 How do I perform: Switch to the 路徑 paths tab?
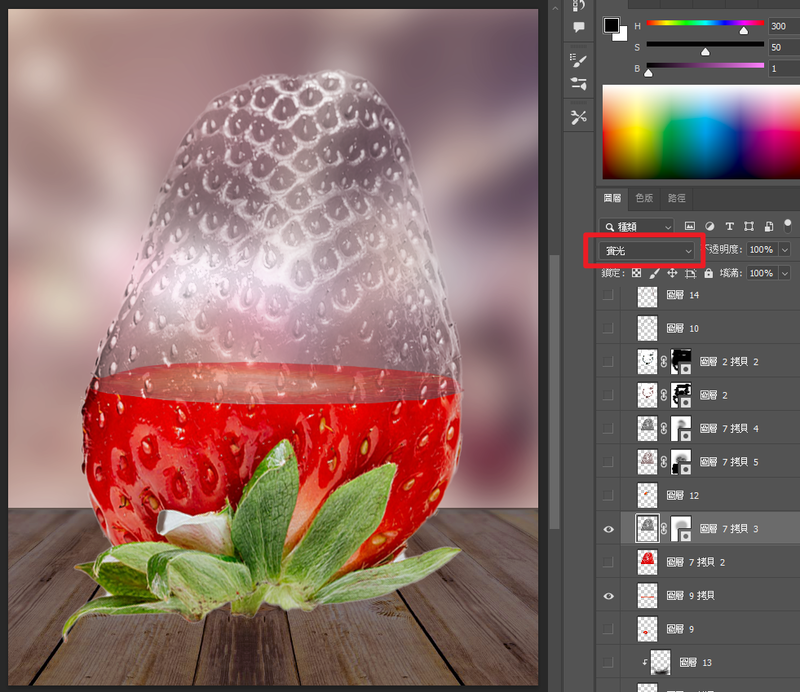[677, 199]
